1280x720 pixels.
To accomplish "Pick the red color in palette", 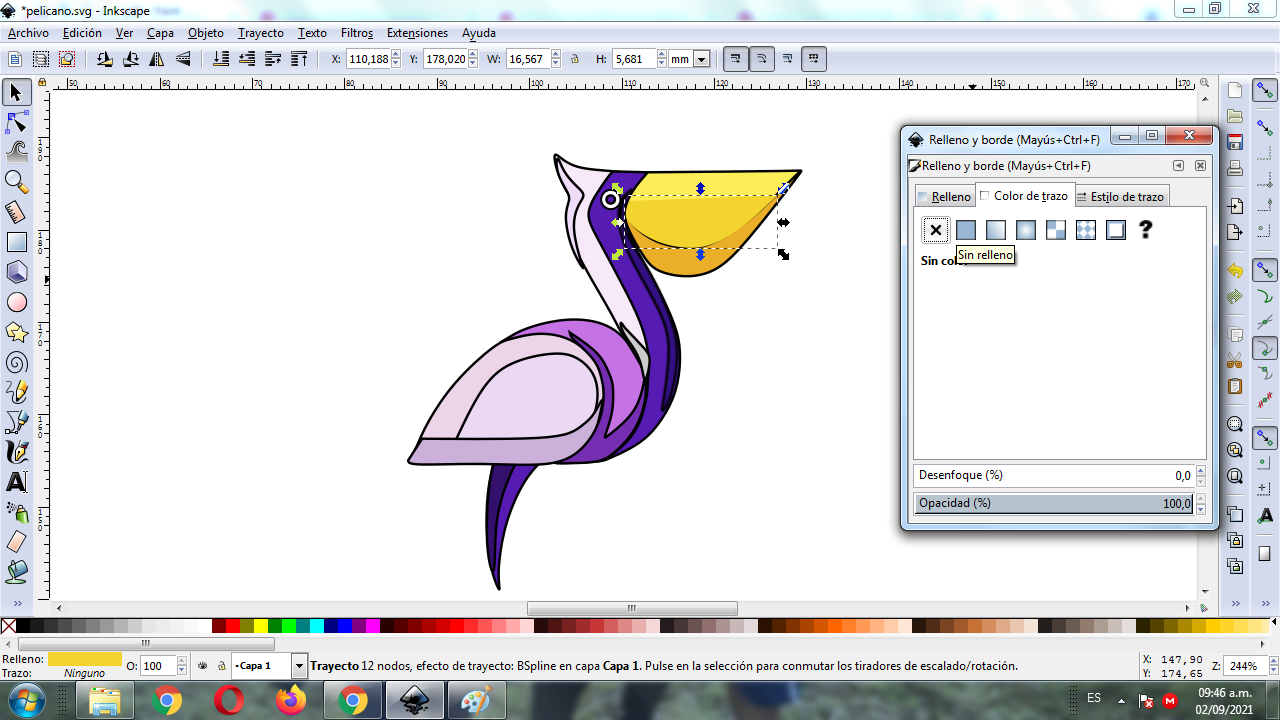I will 232,626.
